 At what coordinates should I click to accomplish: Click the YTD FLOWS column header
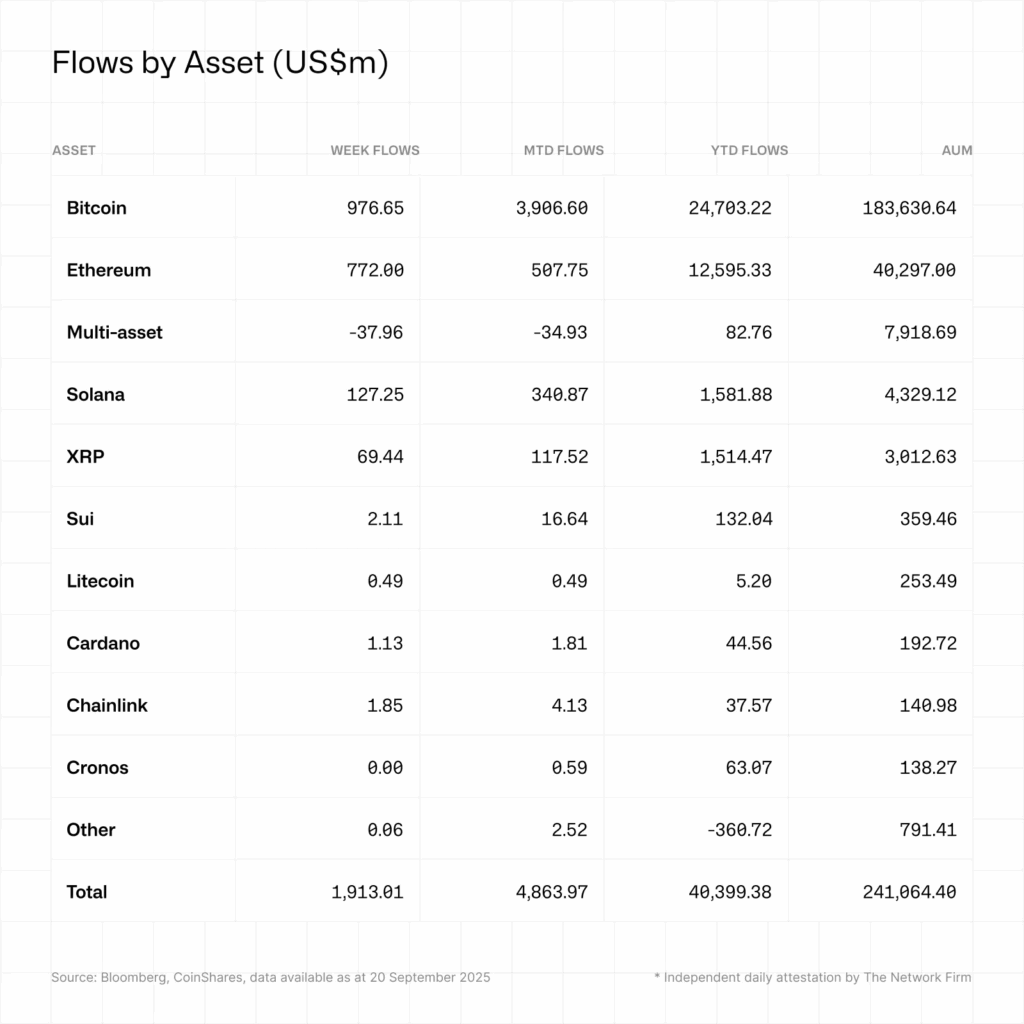pyautogui.click(x=749, y=150)
